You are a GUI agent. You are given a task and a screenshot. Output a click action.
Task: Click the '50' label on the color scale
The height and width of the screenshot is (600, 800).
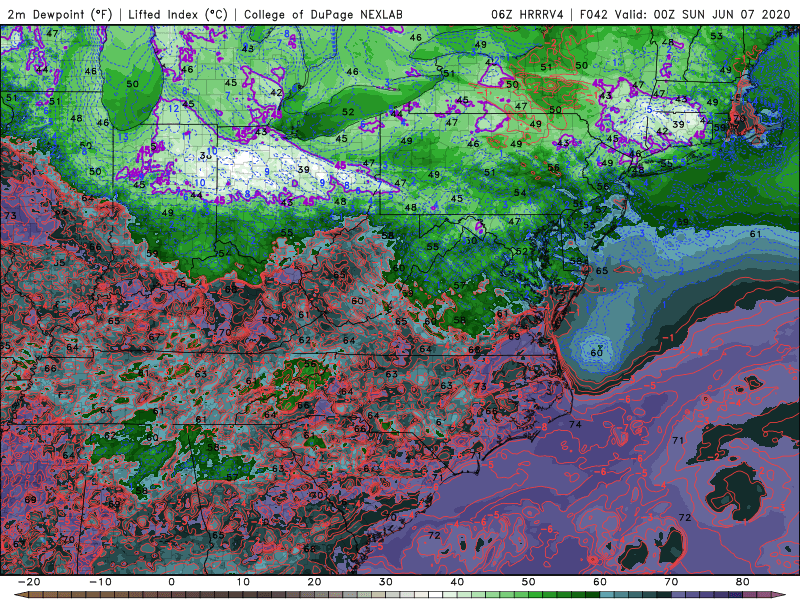tap(529, 582)
